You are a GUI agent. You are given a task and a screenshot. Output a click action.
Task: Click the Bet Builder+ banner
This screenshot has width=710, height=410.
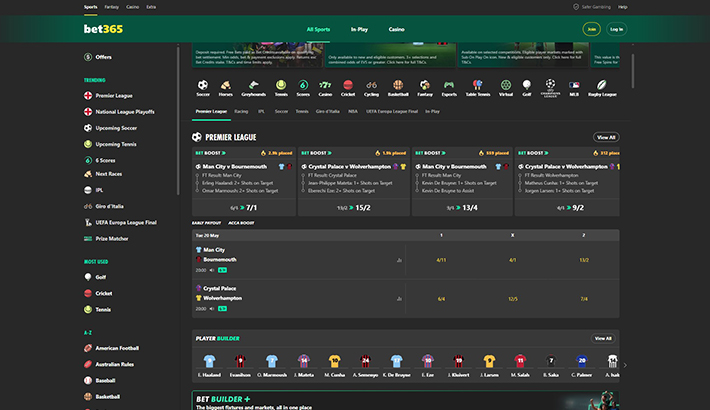[405, 400]
